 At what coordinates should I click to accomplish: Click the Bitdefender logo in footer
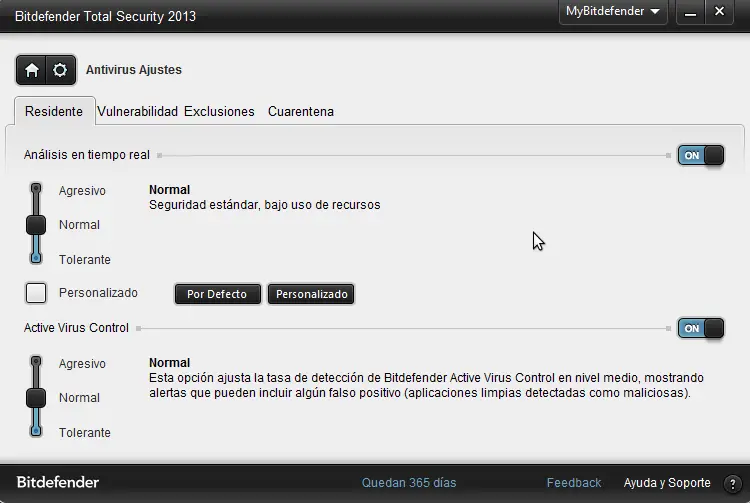58,482
